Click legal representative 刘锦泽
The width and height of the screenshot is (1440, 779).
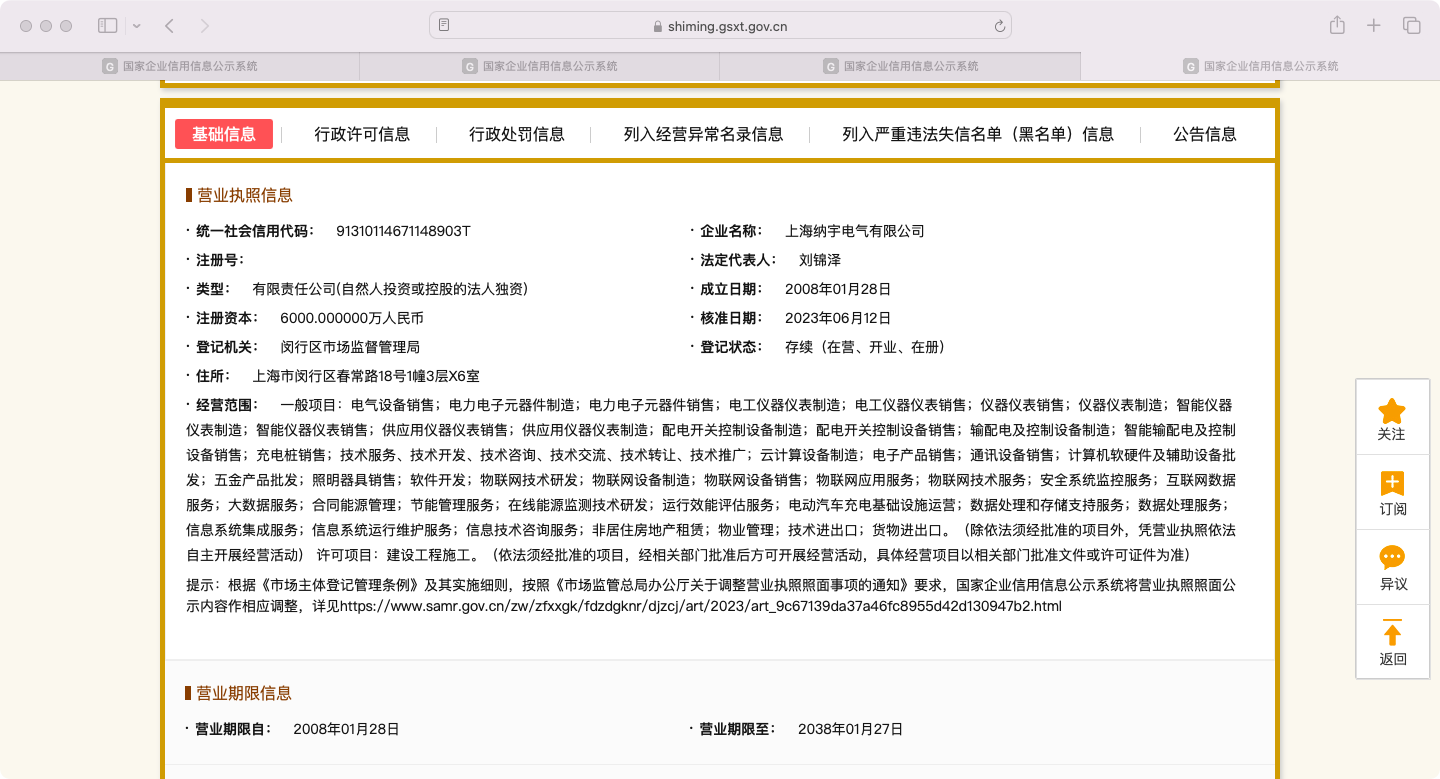tap(820, 260)
